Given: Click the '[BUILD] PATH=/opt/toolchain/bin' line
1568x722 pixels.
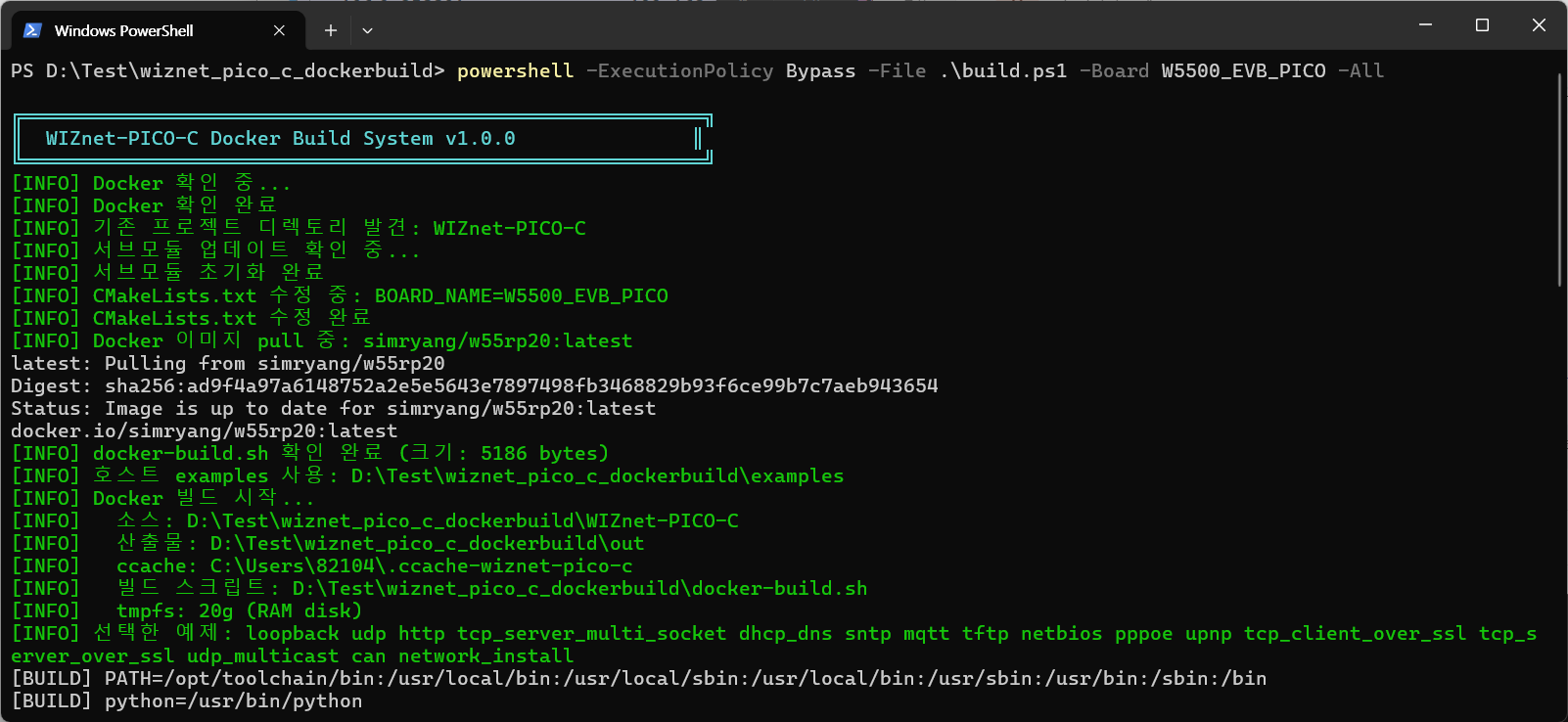Looking at the screenshot, I should point(638,679).
